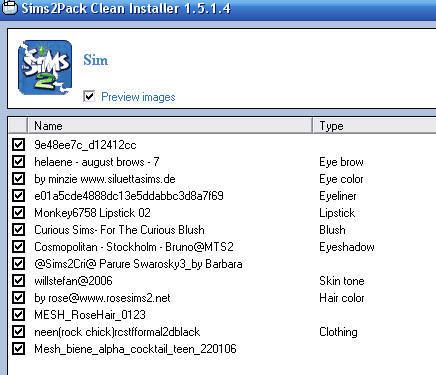The width and height of the screenshot is (436, 375).
Task: Select @Sims2Cri@ Parure Swarosky3_by Barbara
Action: coord(138,264)
